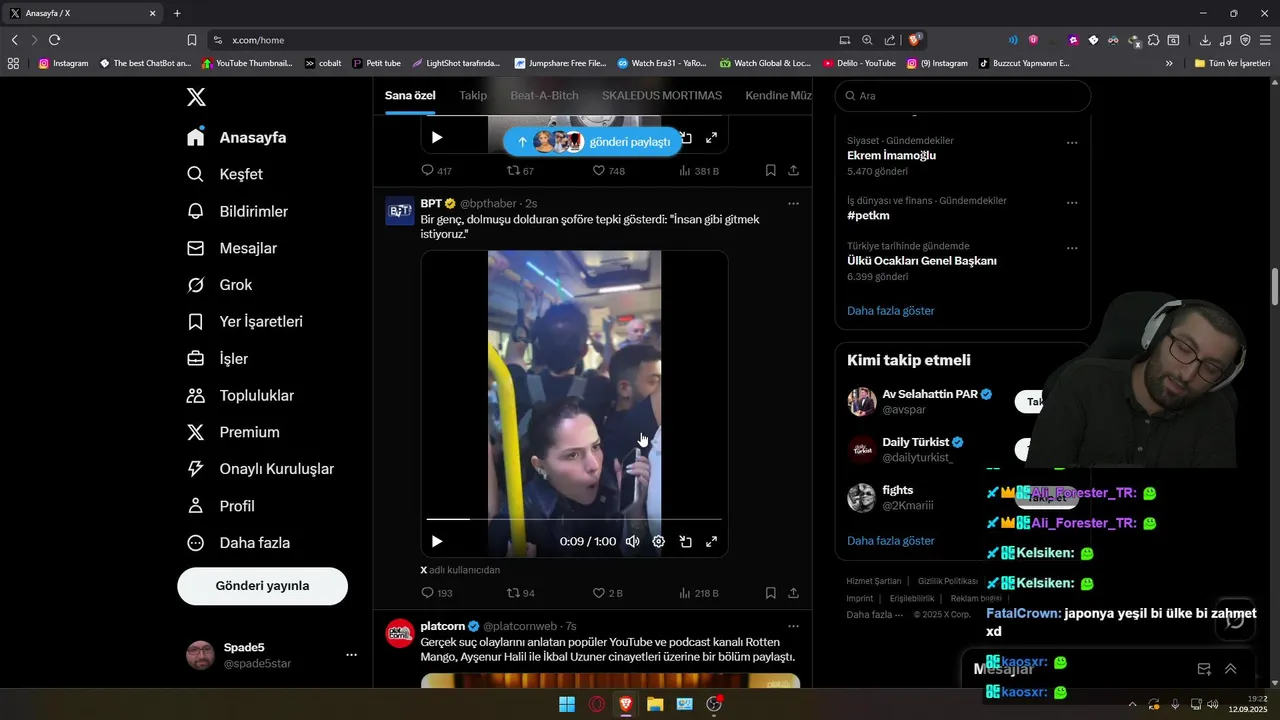Click Gönderi yayınla button
The width and height of the screenshot is (1280, 720).
click(262, 586)
